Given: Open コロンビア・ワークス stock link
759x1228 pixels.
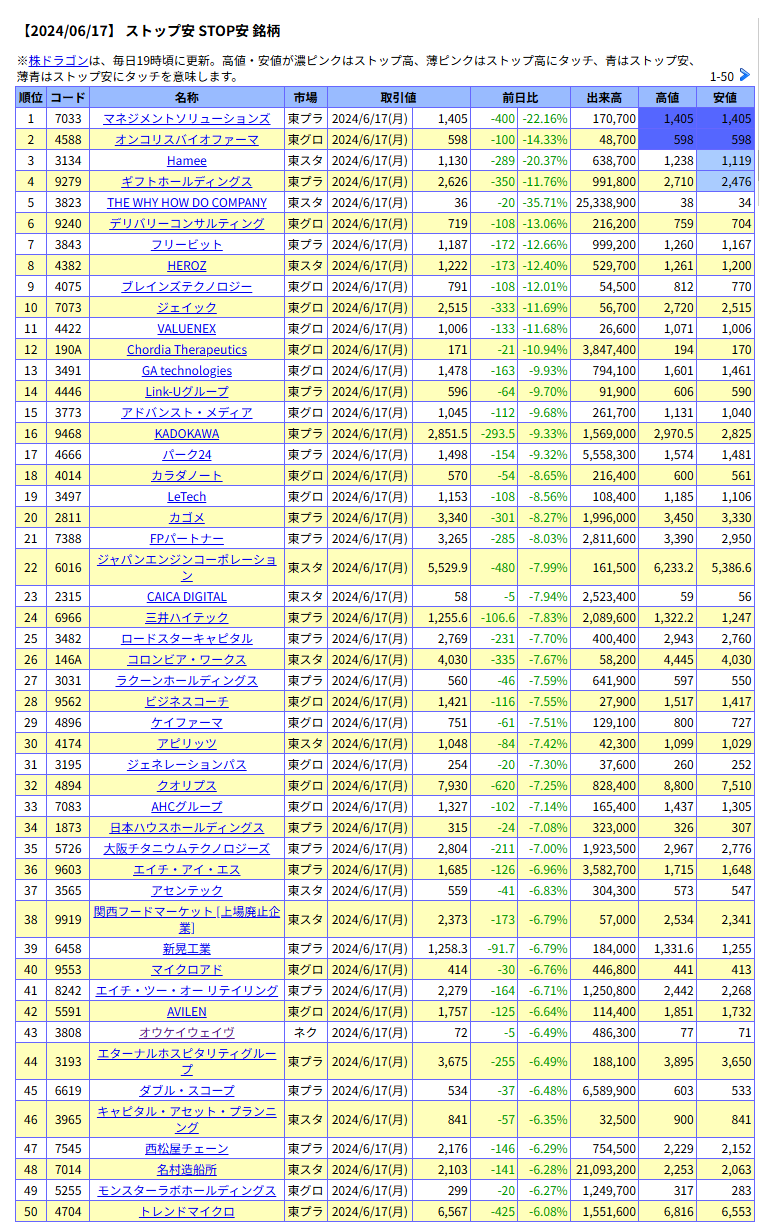Looking at the screenshot, I should point(187,659).
